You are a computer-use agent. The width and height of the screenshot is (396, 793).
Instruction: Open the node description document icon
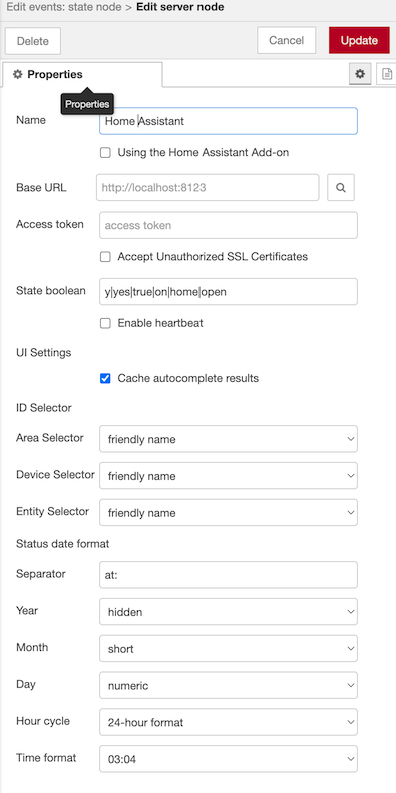(387, 74)
